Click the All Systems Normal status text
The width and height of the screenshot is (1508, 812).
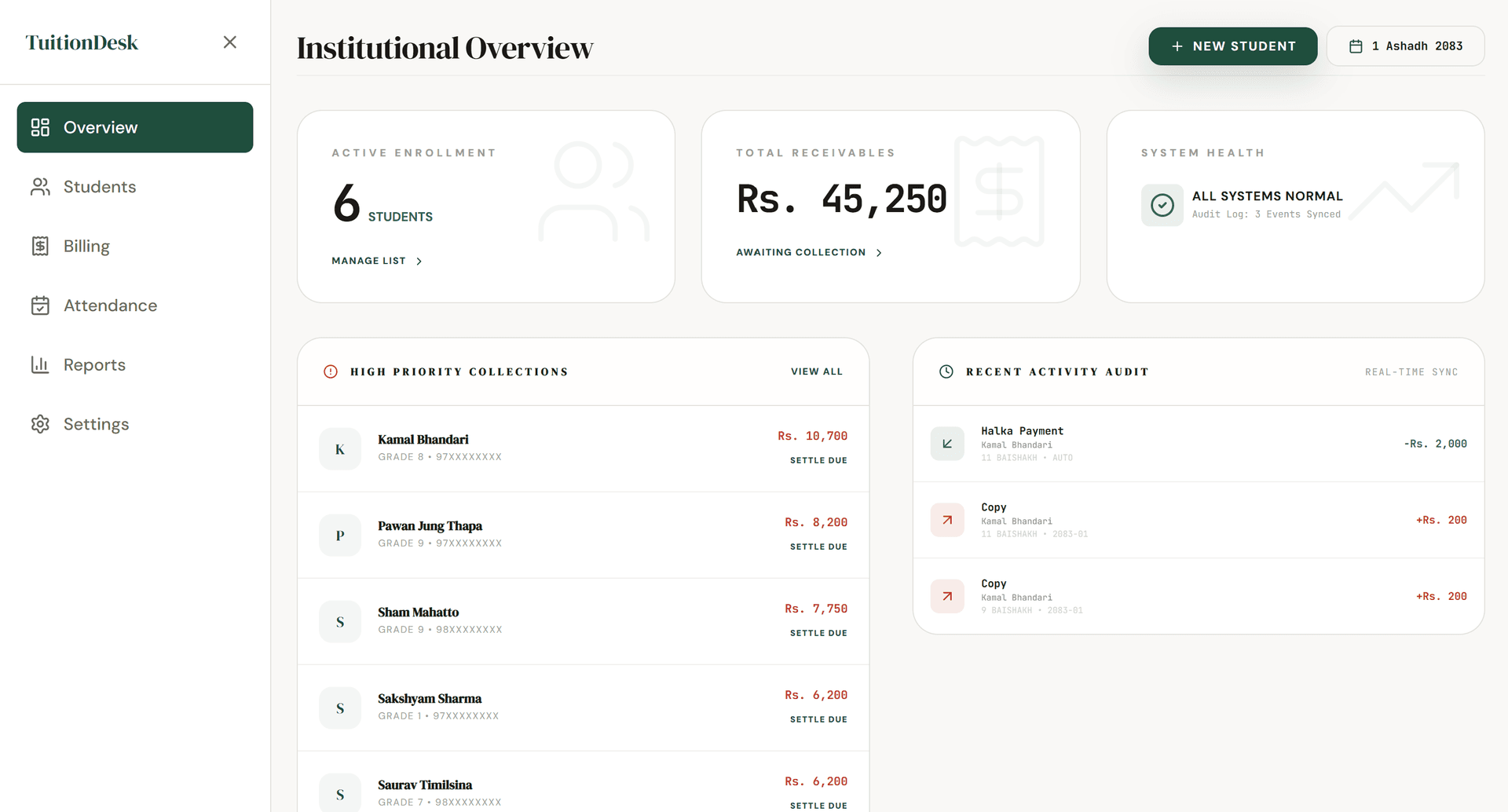coord(1267,196)
